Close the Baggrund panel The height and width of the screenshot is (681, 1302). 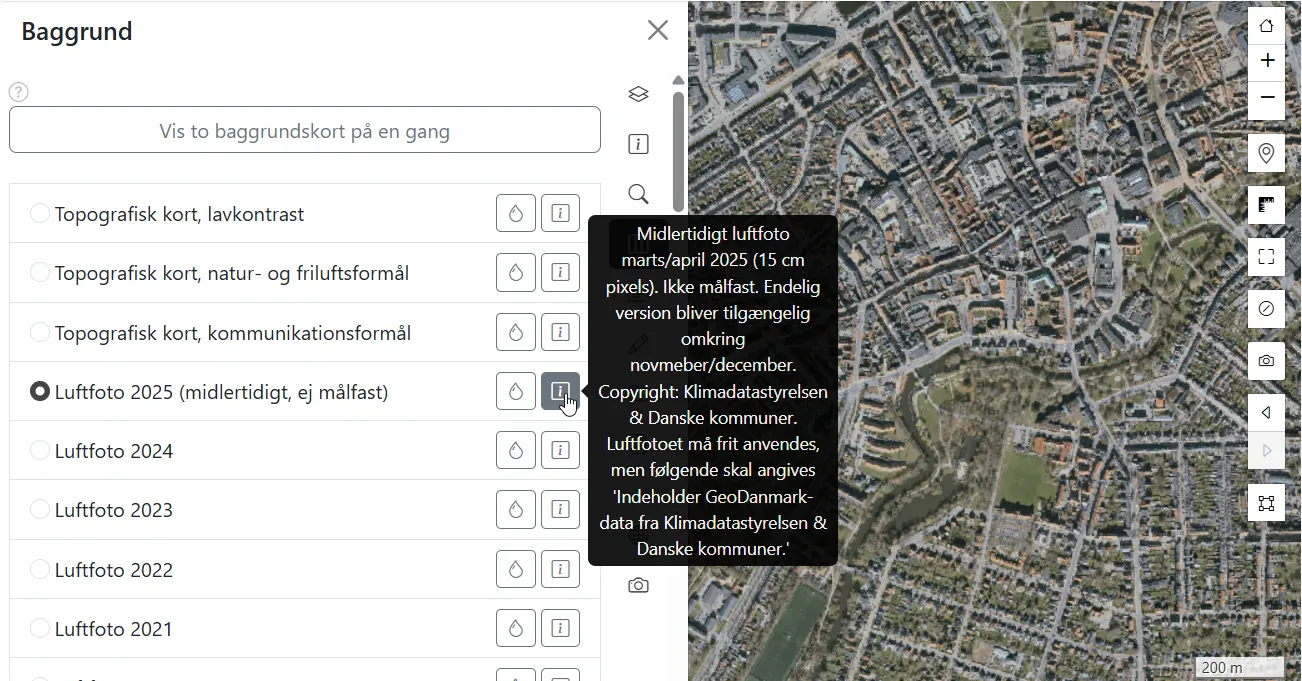pyautogui.click(x=657, y=30)
